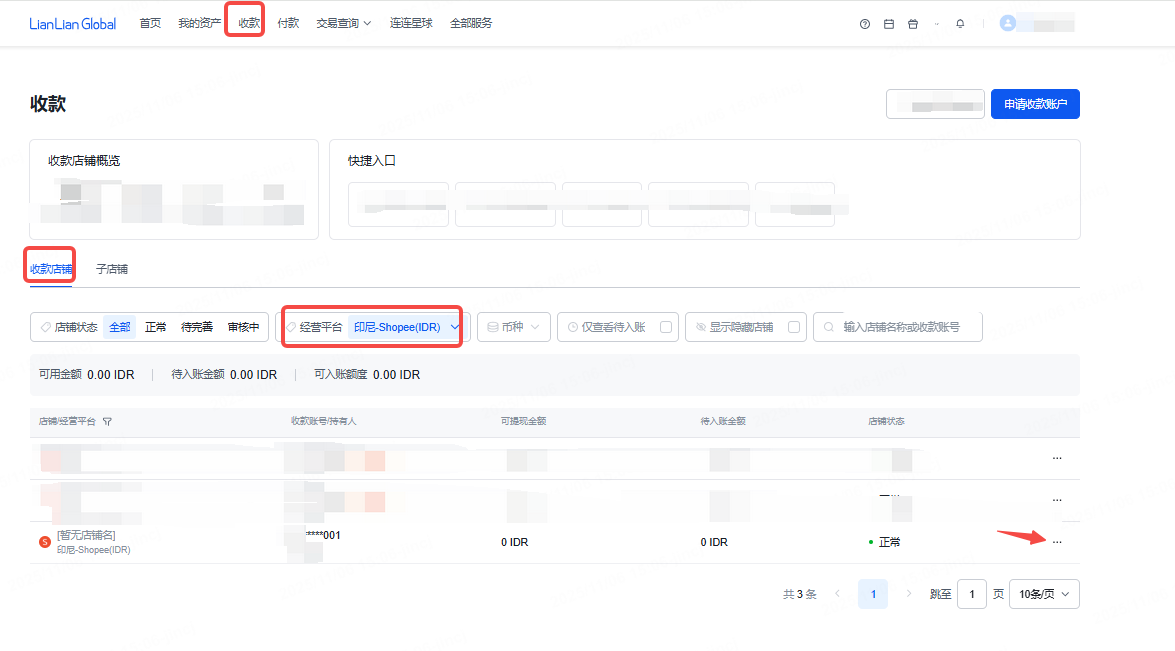The height and width of the screenshot is (651, 1175).
Task: Click the 可用金额 0.00 IDR summary
Action: click(x=86, y=375)
